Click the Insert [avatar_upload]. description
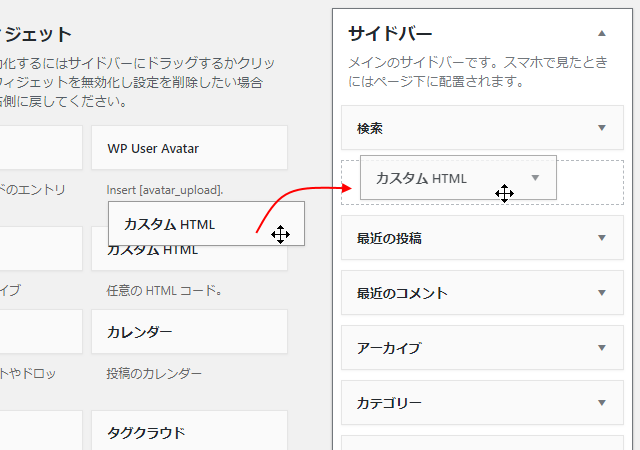This screenshot has height=450, width=640. (165, 190)
